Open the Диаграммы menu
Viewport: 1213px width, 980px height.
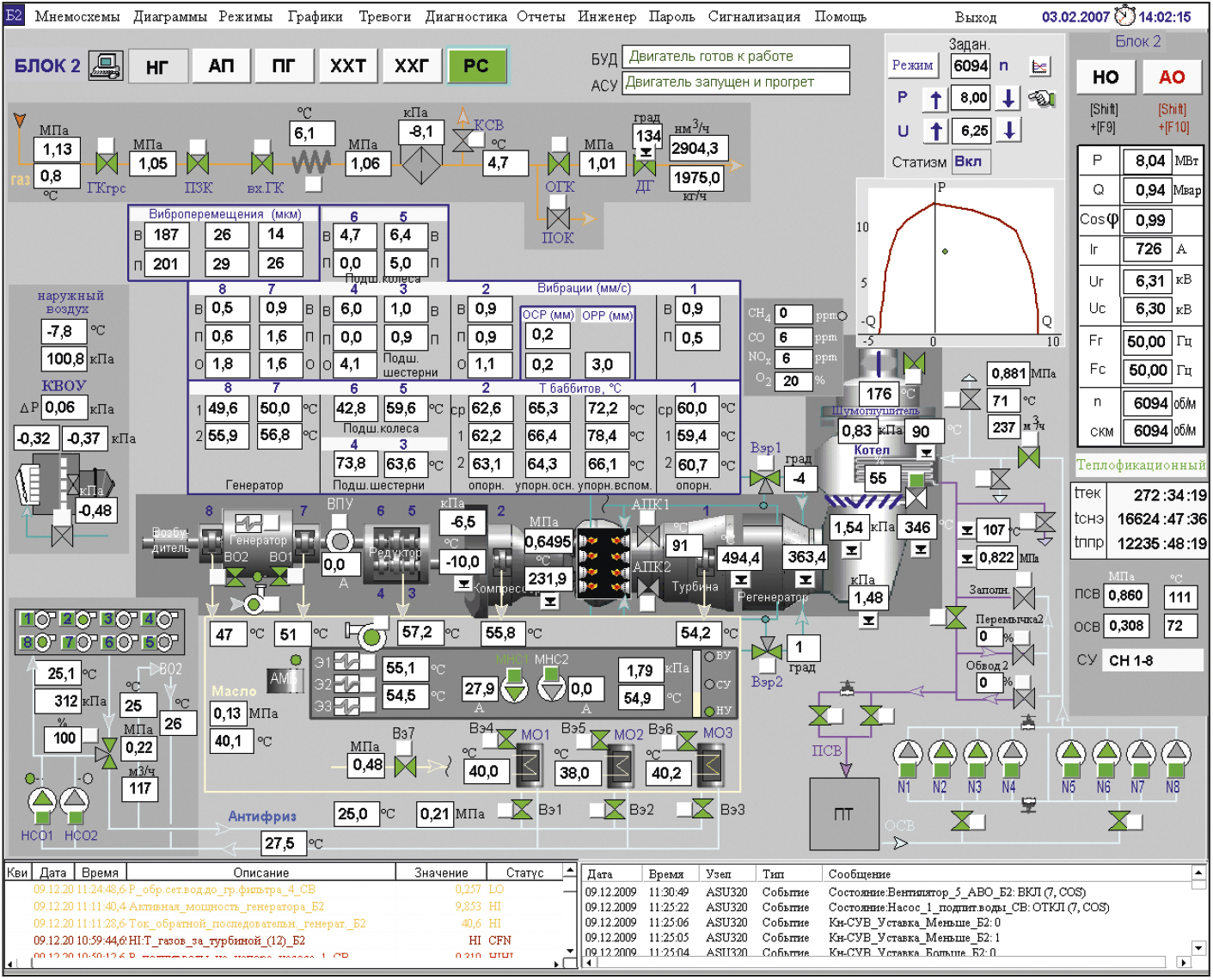tap(170, 16)
